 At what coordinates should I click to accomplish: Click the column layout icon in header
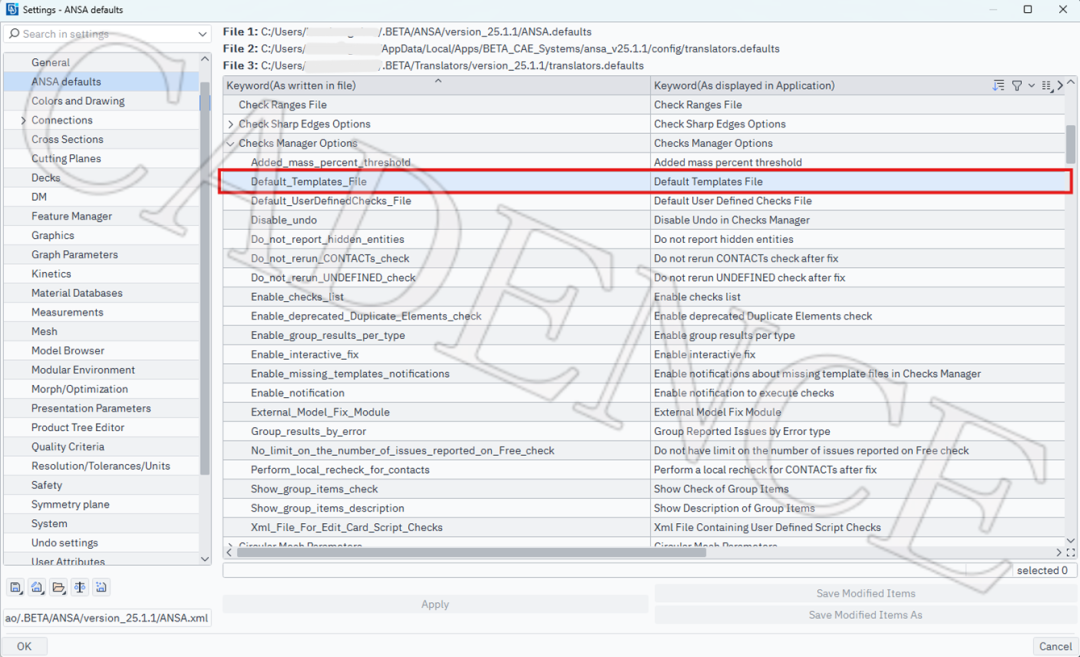coord(1046,85)
